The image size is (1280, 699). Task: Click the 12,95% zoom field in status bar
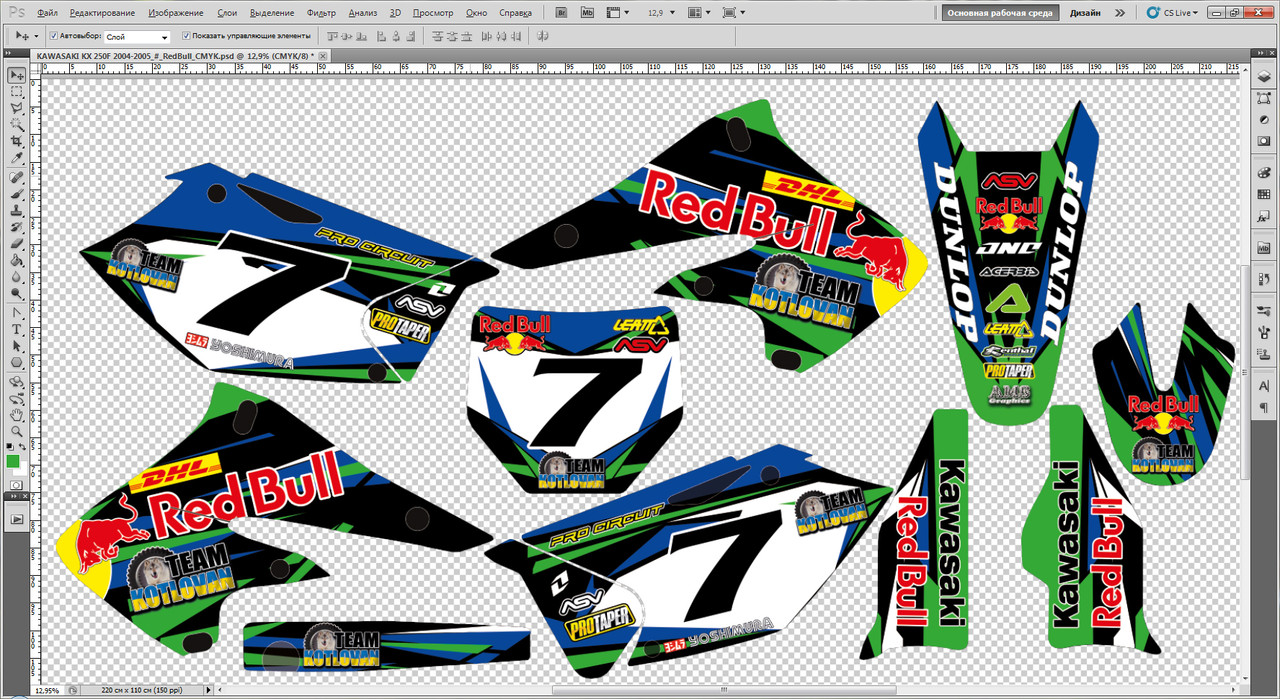pos(47,690)
